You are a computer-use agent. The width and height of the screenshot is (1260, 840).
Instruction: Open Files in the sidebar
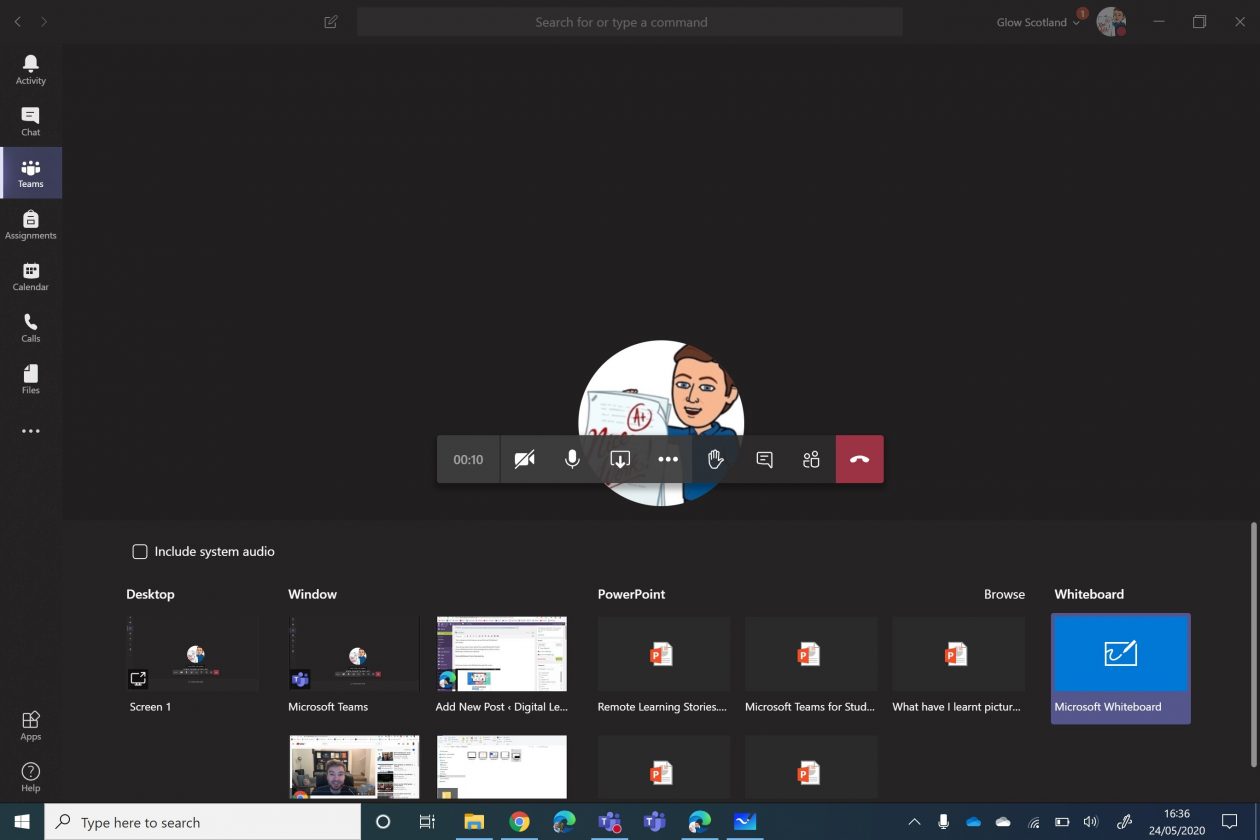[x=31, y=380]
